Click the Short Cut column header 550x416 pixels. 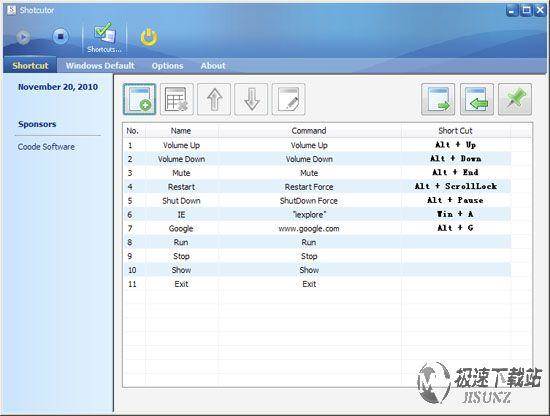[455, 131]
